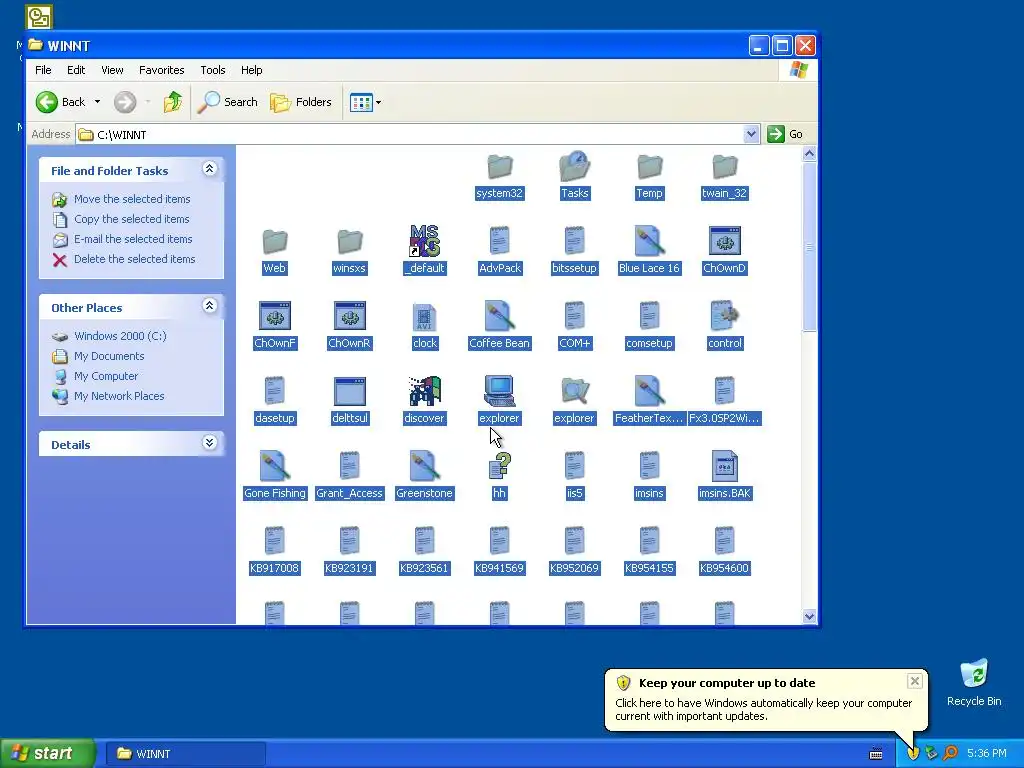Go back with the Back button

[61, 102]
